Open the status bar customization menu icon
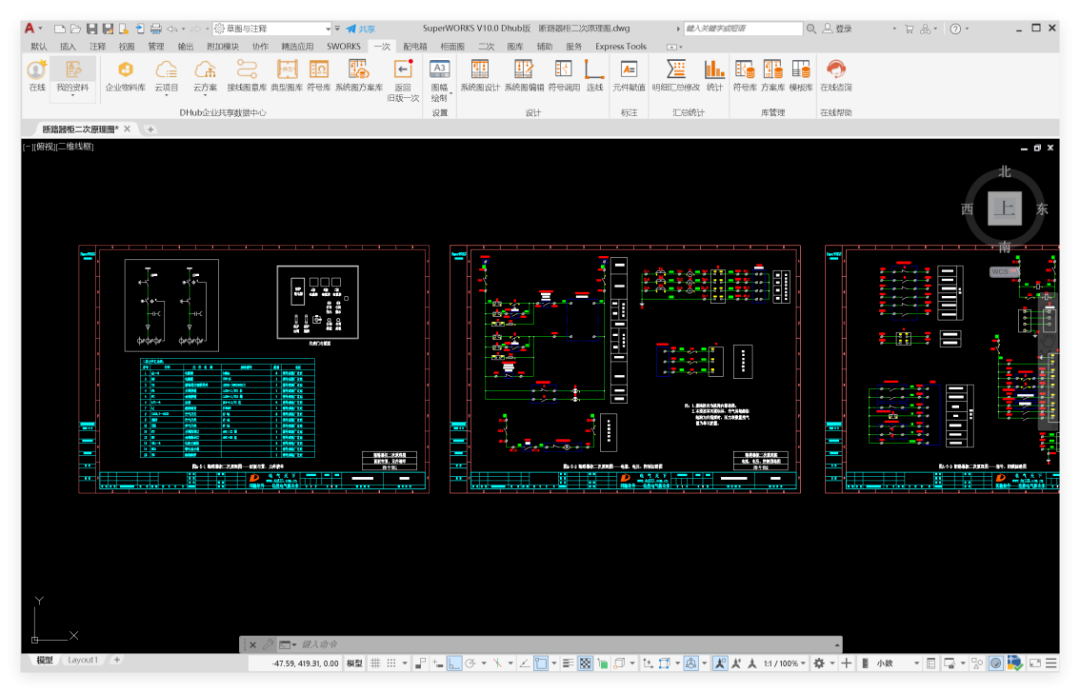The image size is (1080, 693). pyautogui.click(x=1051, y=663)
